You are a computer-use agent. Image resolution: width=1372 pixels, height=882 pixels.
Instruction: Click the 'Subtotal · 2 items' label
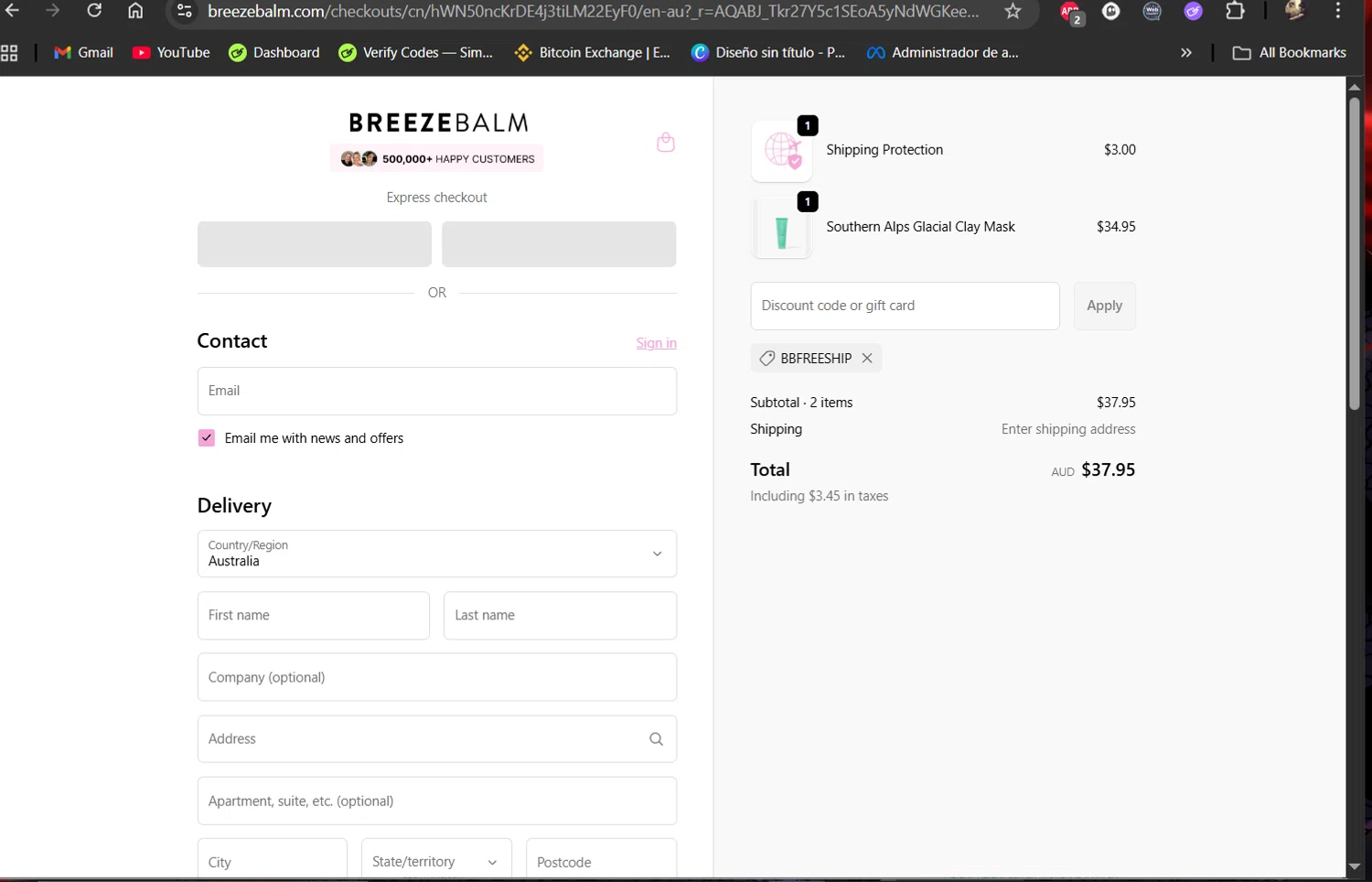click(x=801, y=403)
